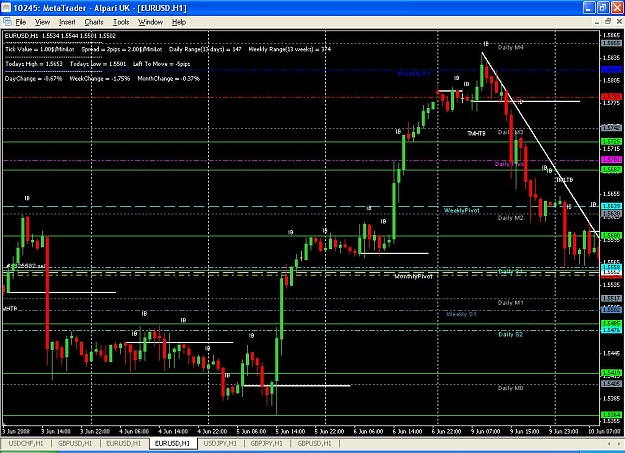Click the 'Left To Move = -5pips' text
Image resolution: width=625 pixels, height=453 pixels.
(x=162, y=64)
